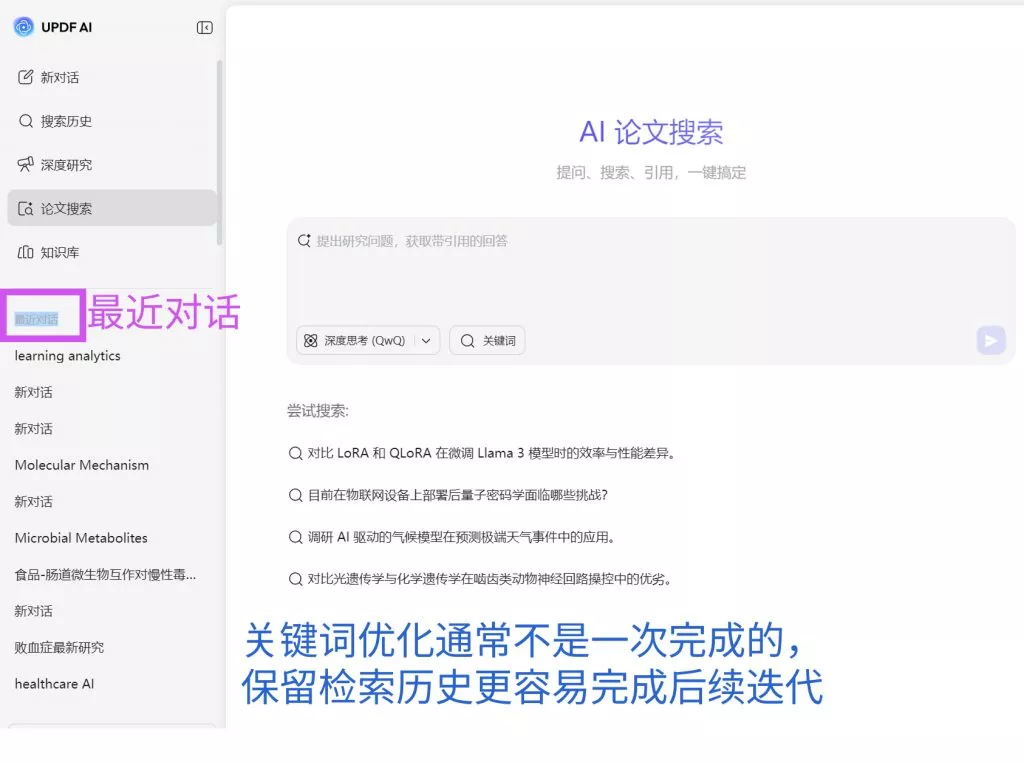Open the 深度思考 (QwQ) model dropdown

[x=428, y=340]
